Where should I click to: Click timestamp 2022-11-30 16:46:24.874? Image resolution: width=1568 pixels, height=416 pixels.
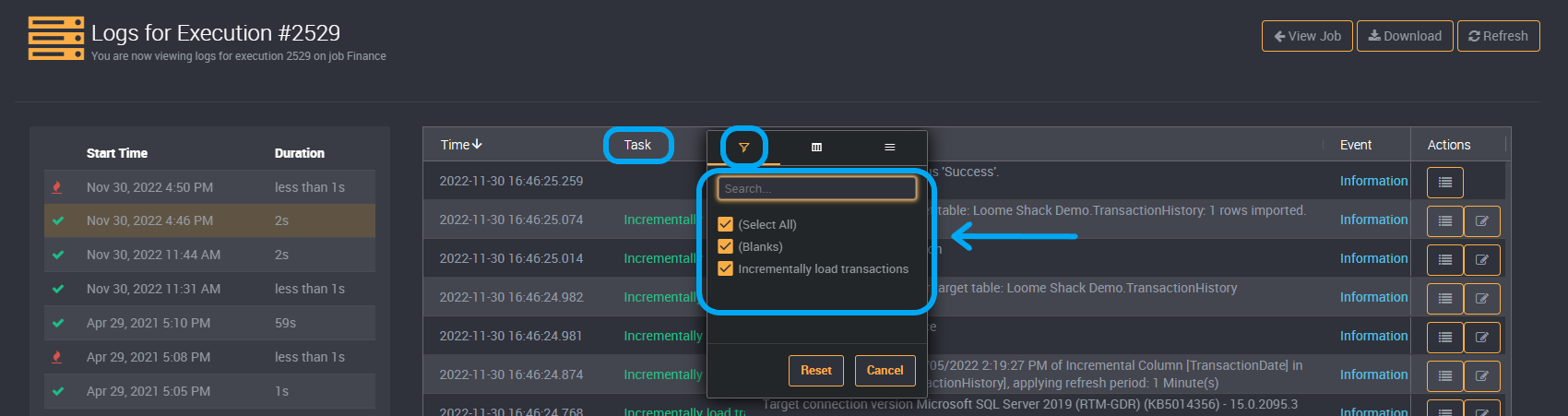(511, 374)
